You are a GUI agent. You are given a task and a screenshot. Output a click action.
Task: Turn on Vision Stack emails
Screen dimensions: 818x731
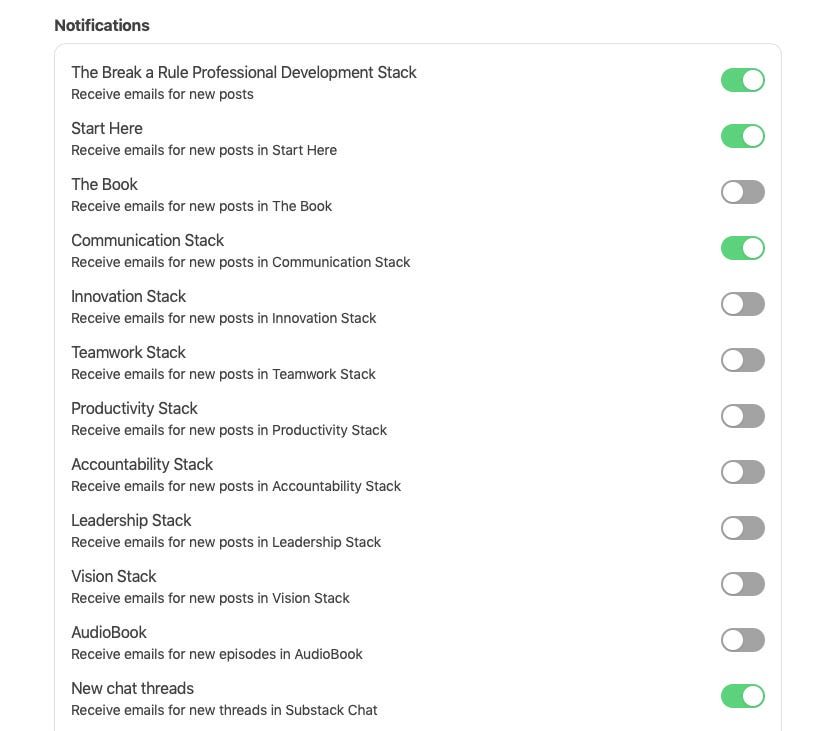click(x=742, y=584)
